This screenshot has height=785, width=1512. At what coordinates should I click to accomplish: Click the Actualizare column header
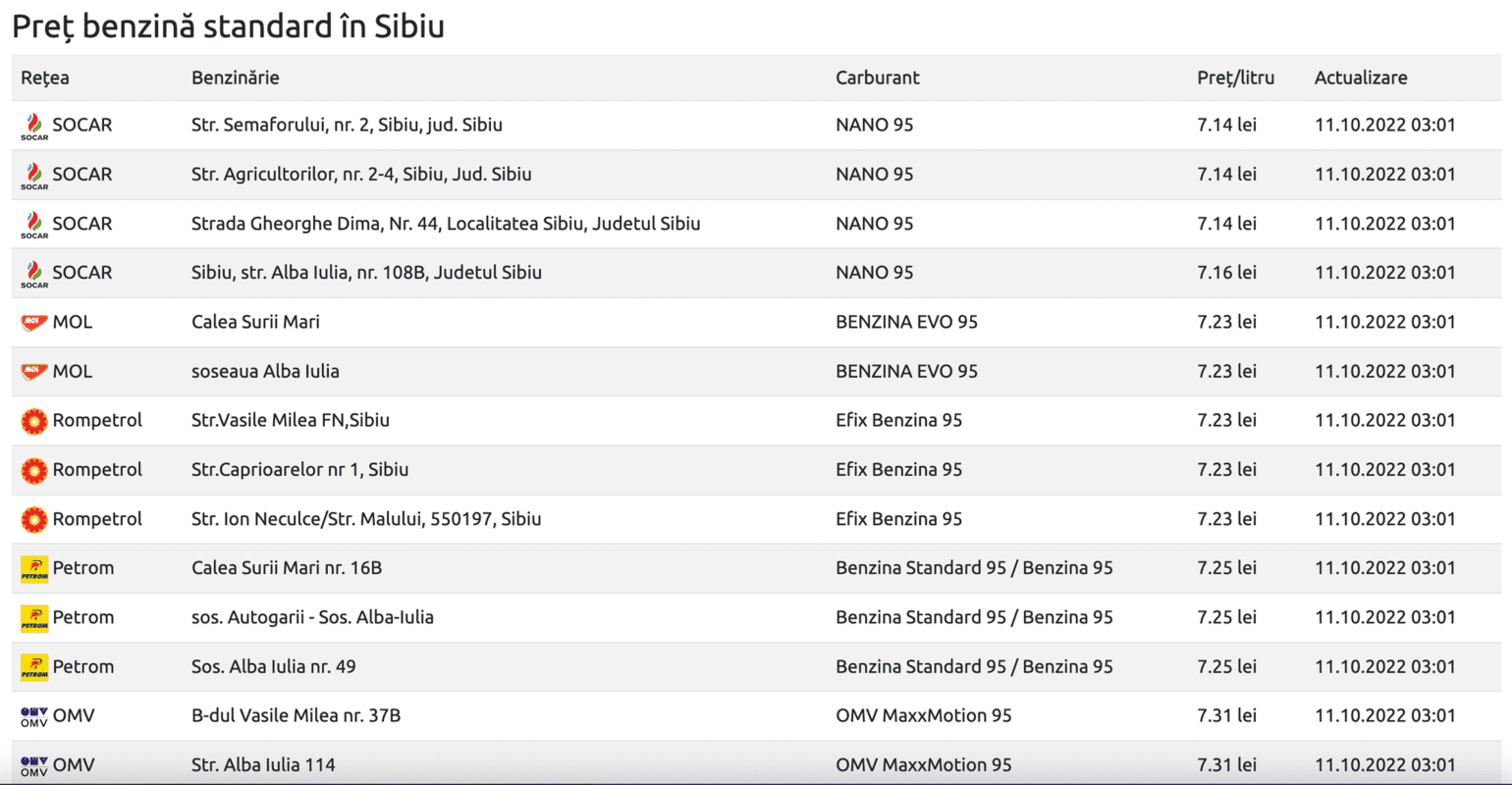1361,78
